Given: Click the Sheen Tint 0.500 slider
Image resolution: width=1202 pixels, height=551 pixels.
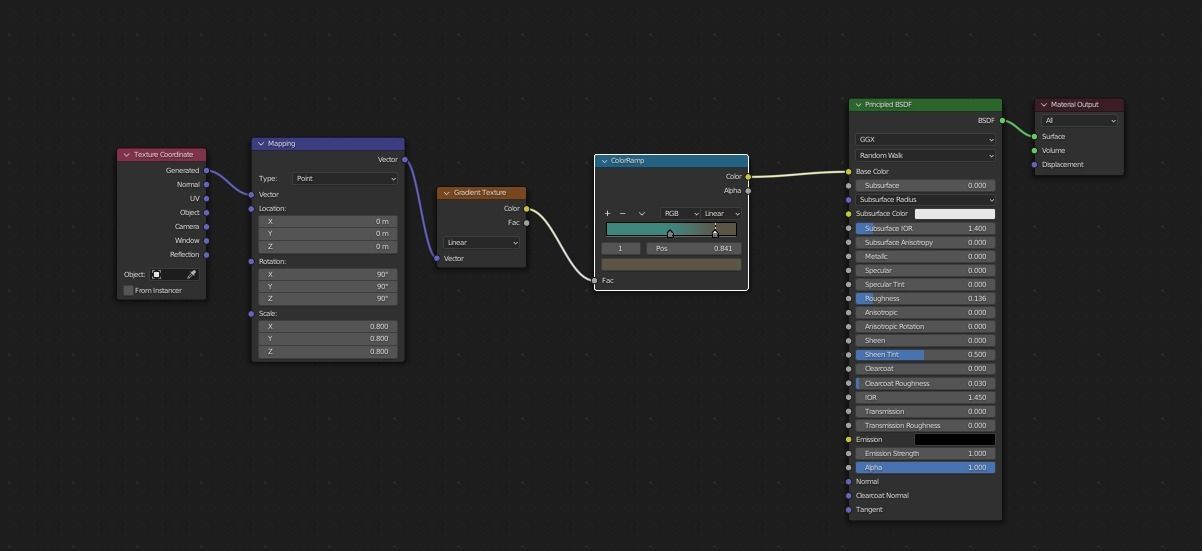Looking at the screenshot, I should click(925, 354).
